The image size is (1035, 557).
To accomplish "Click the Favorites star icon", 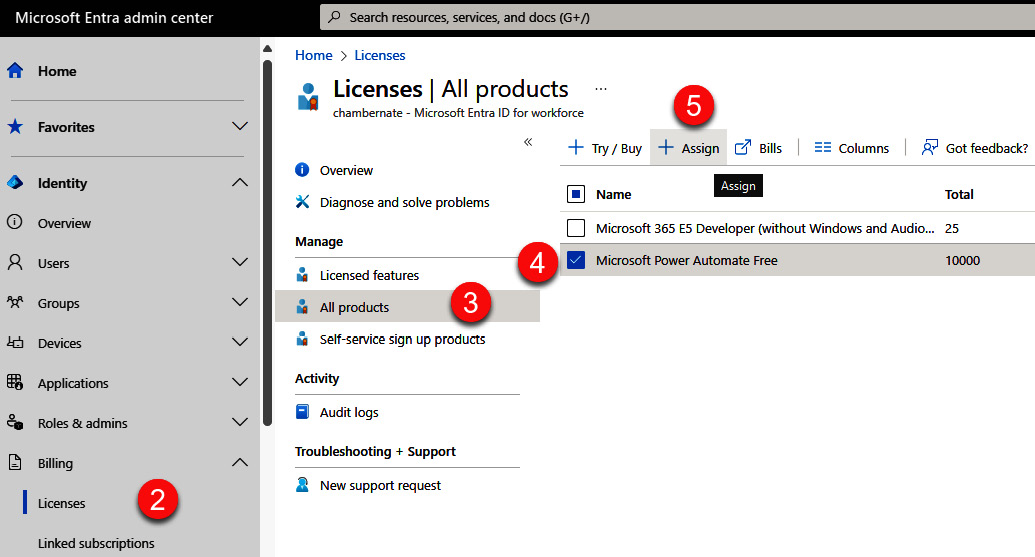I will (x=15, y=127).
